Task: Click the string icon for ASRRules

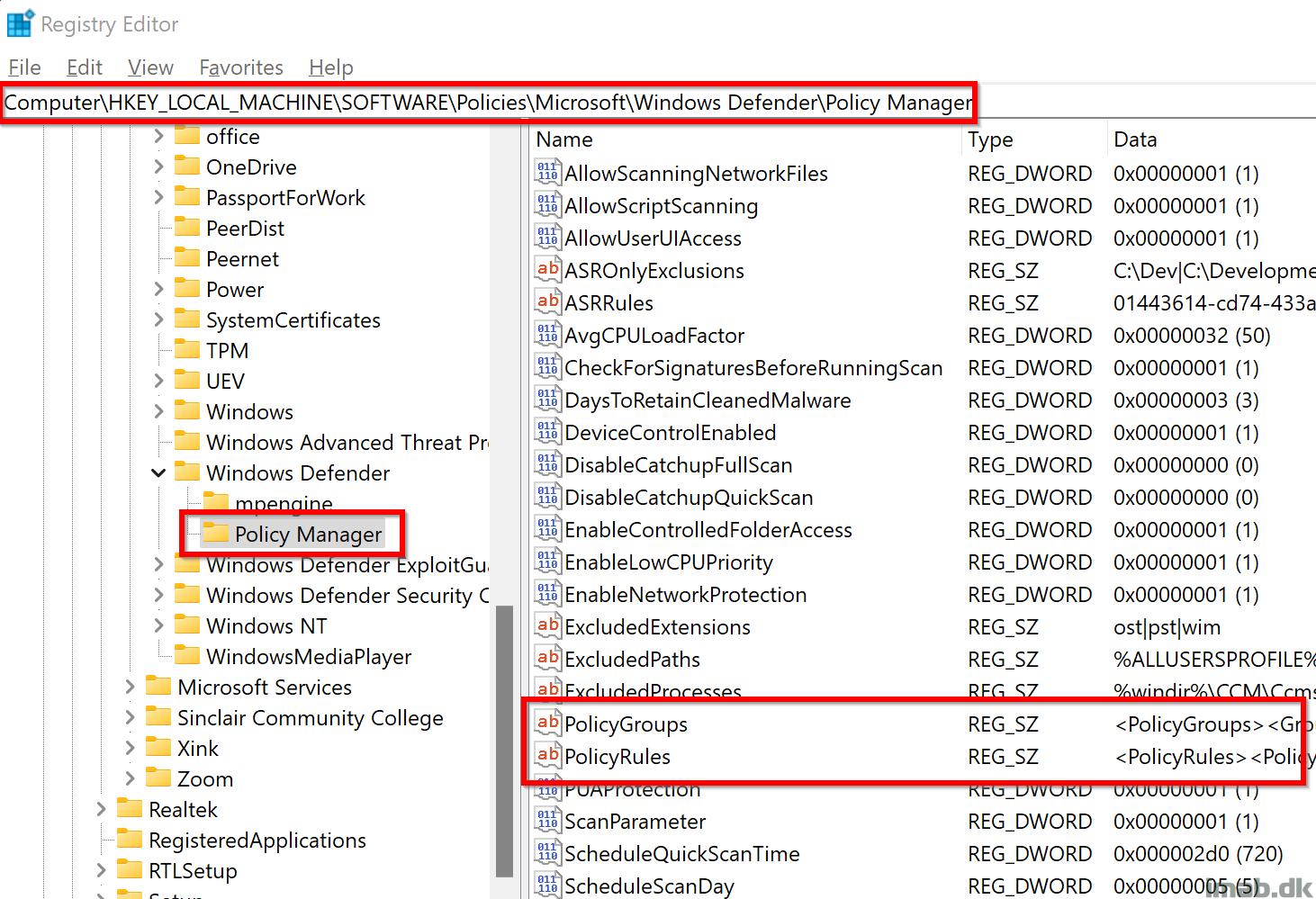Action: (x=547, y=302)
